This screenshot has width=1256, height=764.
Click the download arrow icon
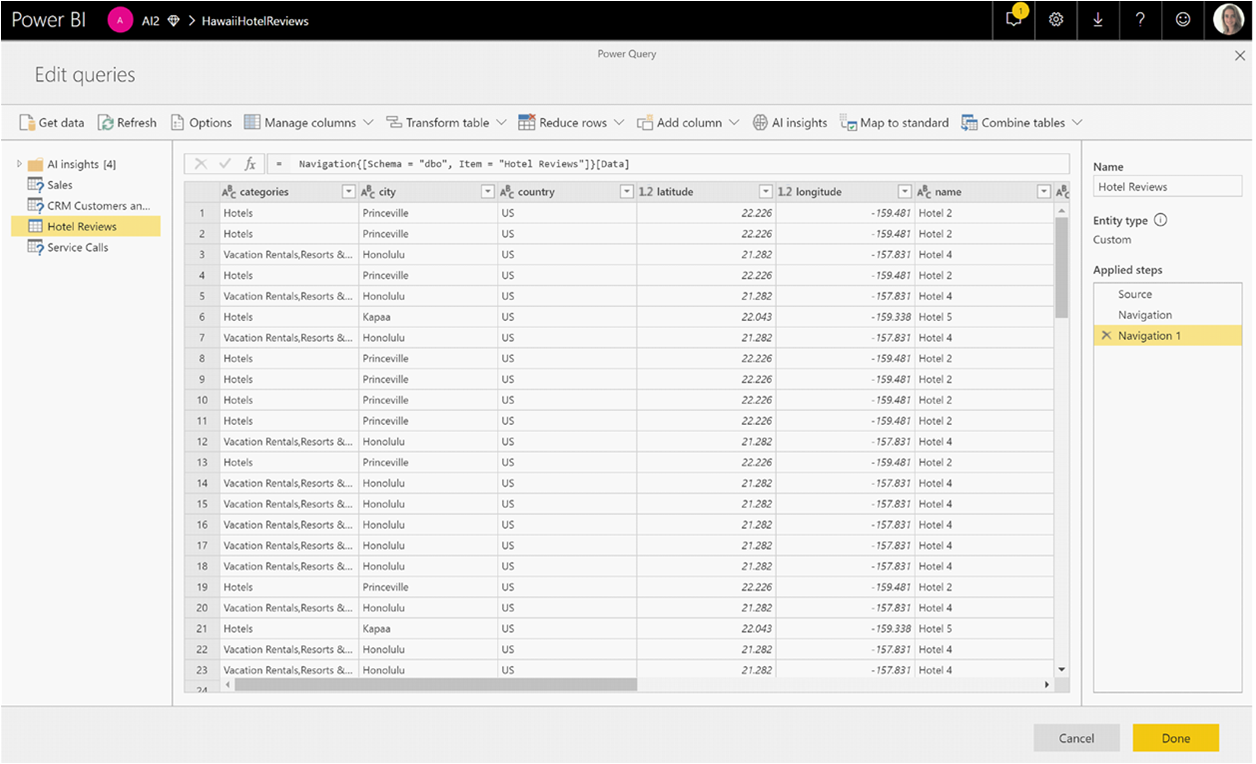pyautogui.click(x=1098, y=20)
